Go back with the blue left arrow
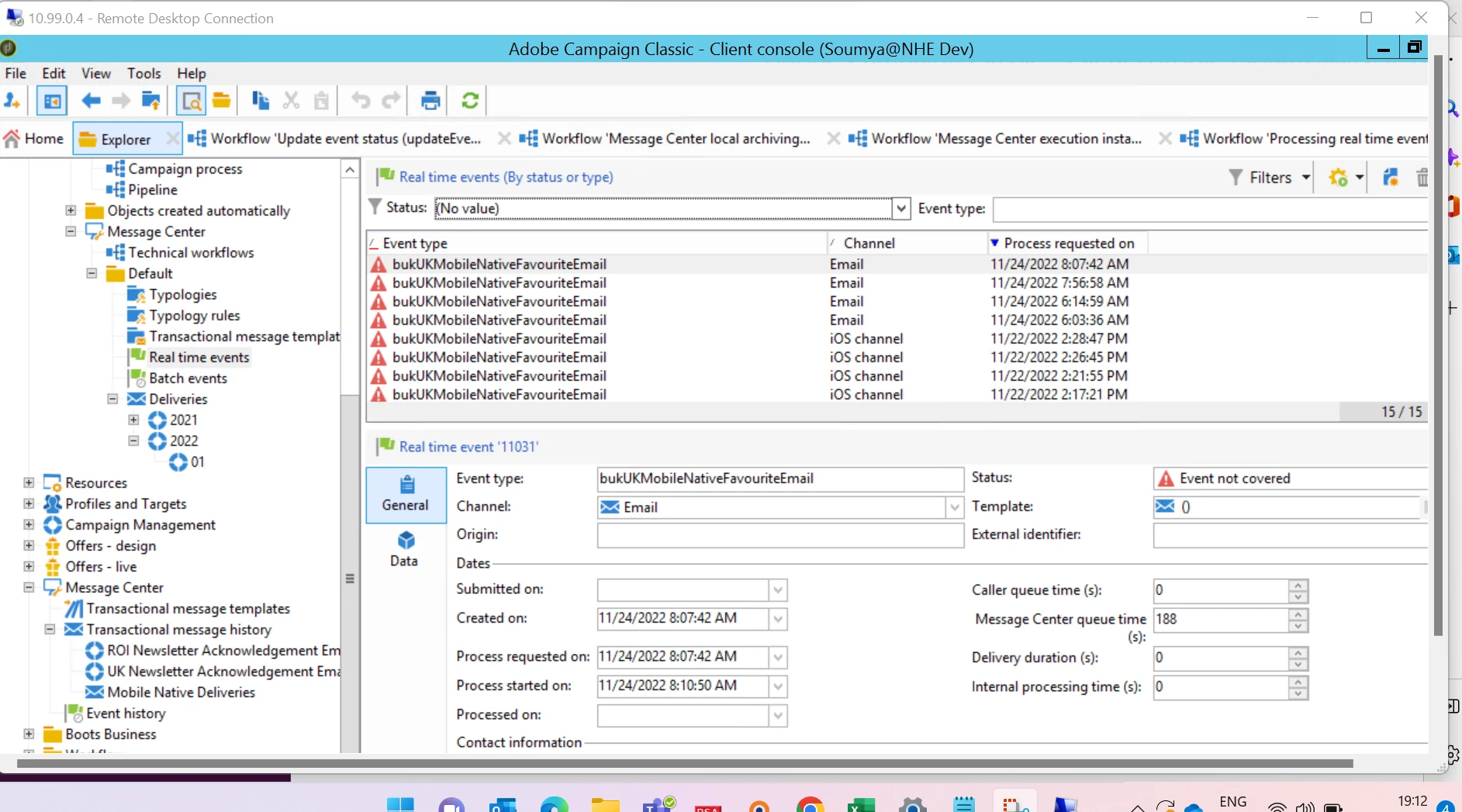 tap(91, 101)
